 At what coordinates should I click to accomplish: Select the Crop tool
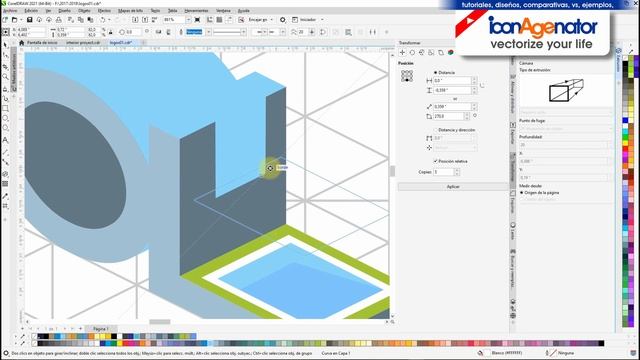click(x=5, y=66)
